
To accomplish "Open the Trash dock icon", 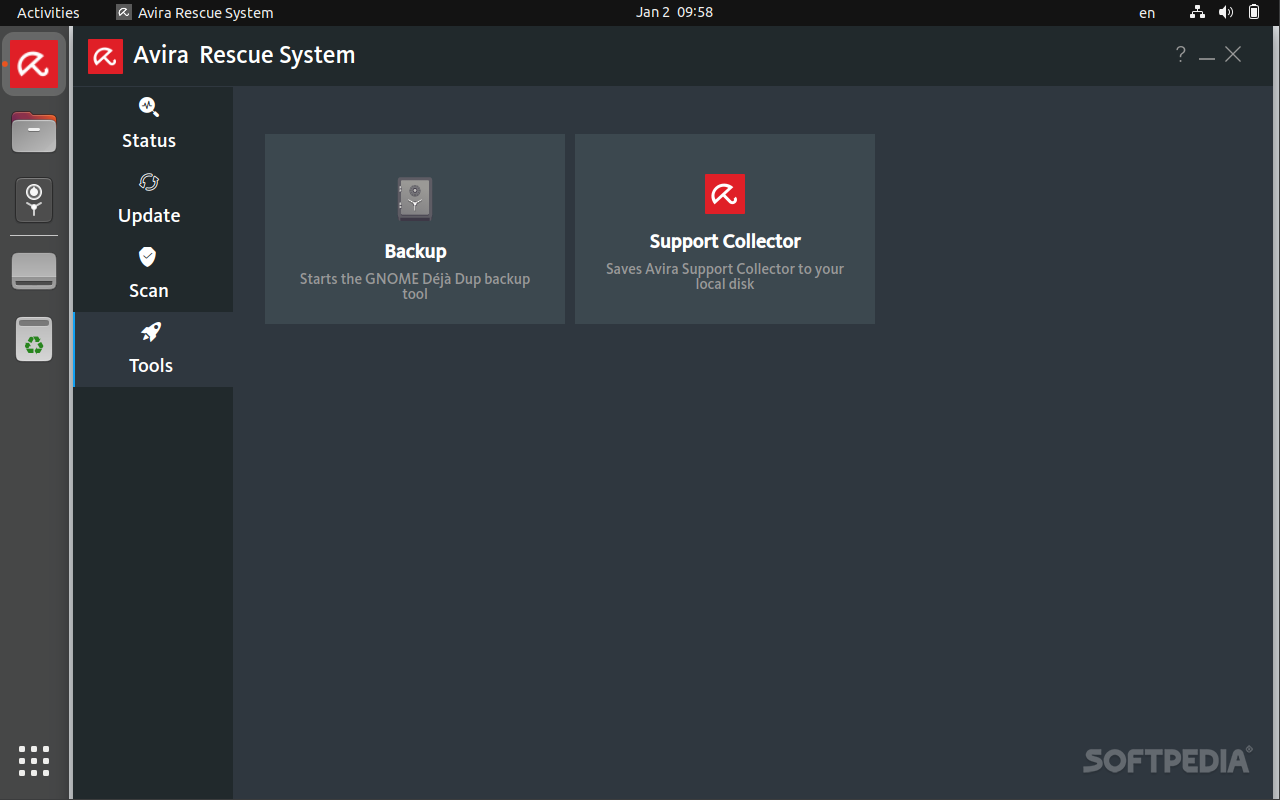I will pos(34,338).
